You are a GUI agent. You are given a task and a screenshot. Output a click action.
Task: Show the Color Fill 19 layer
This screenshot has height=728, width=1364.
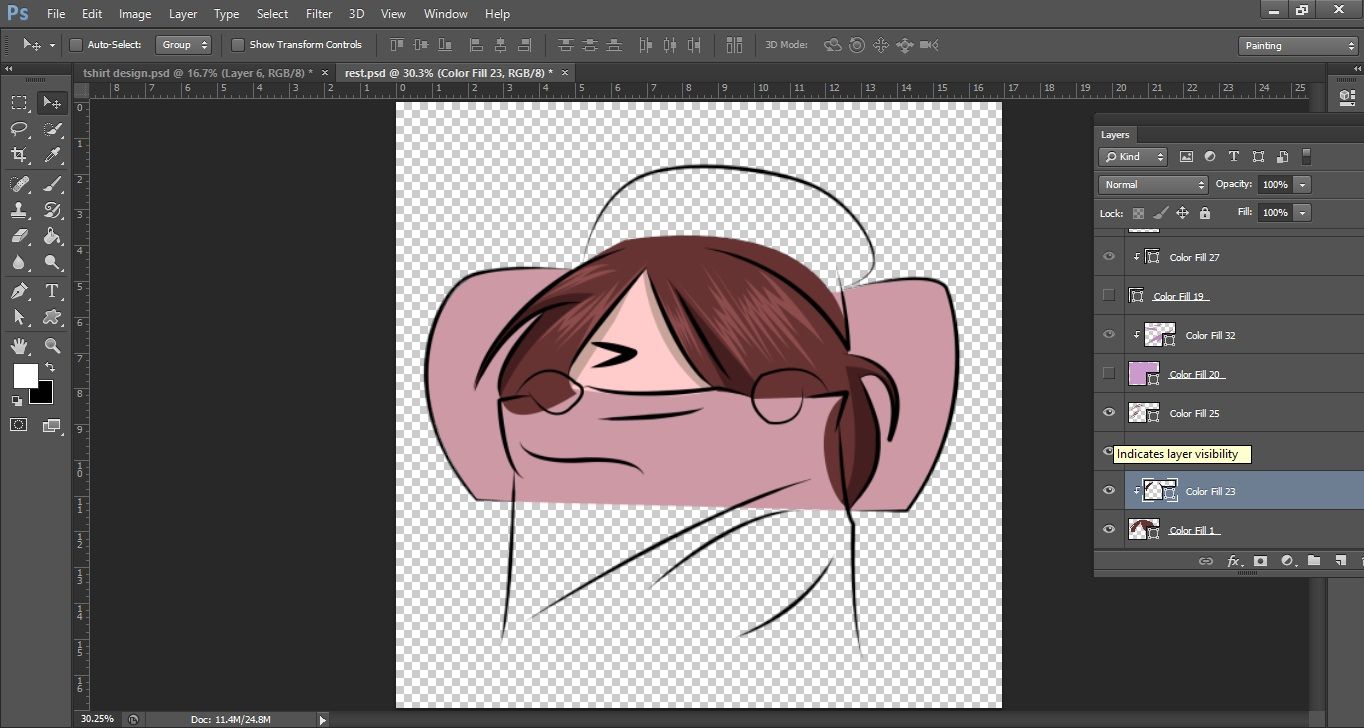[1108, 295]
